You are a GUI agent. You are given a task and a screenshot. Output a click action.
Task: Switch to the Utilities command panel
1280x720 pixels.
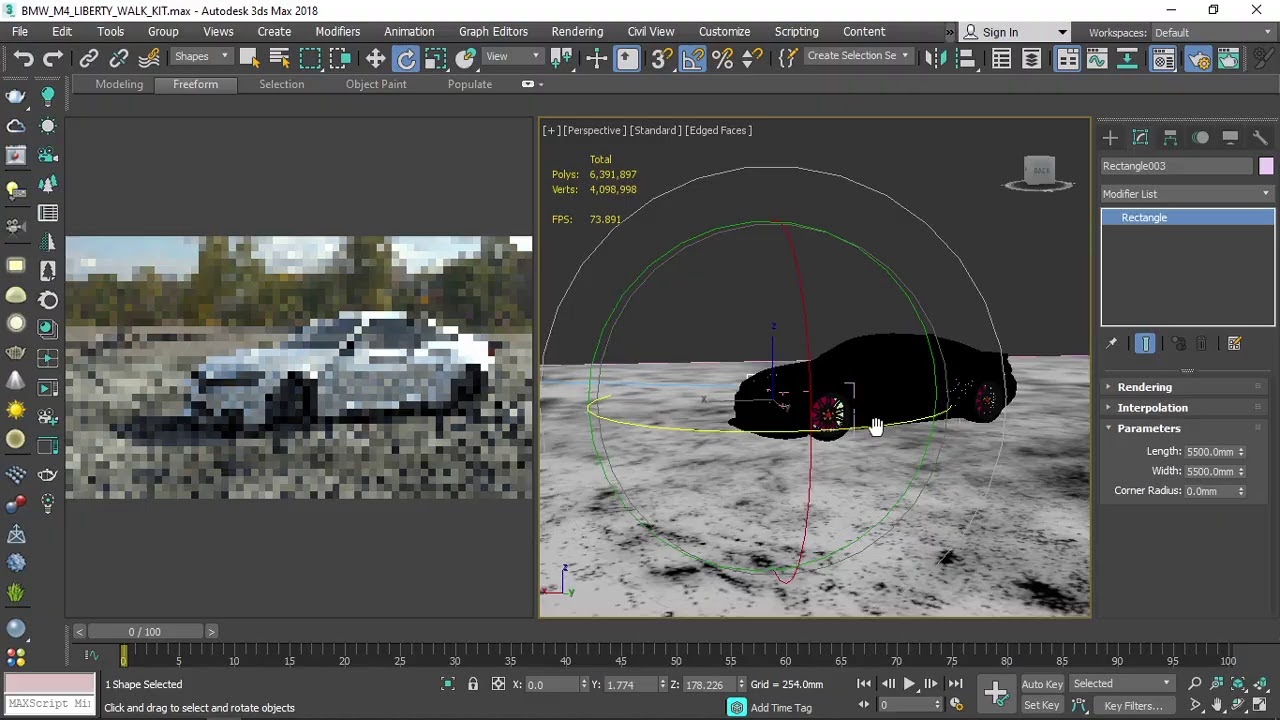1260,138
